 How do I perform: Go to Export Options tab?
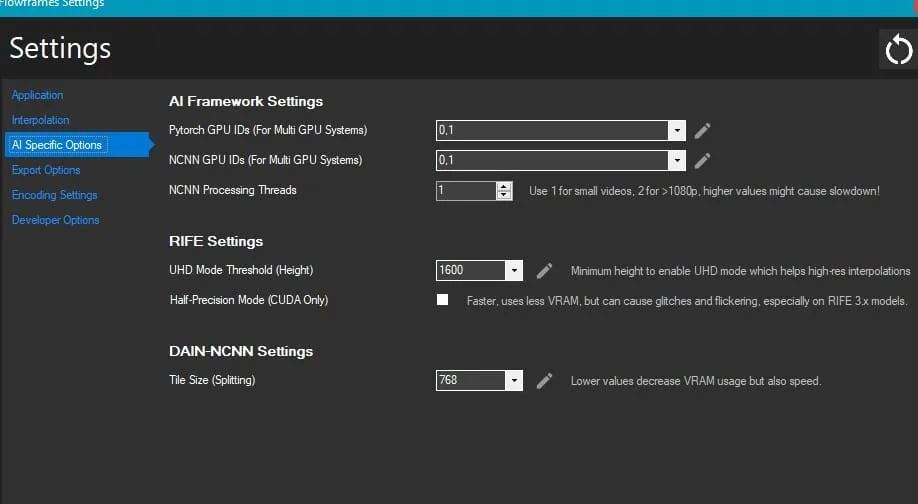46,170
